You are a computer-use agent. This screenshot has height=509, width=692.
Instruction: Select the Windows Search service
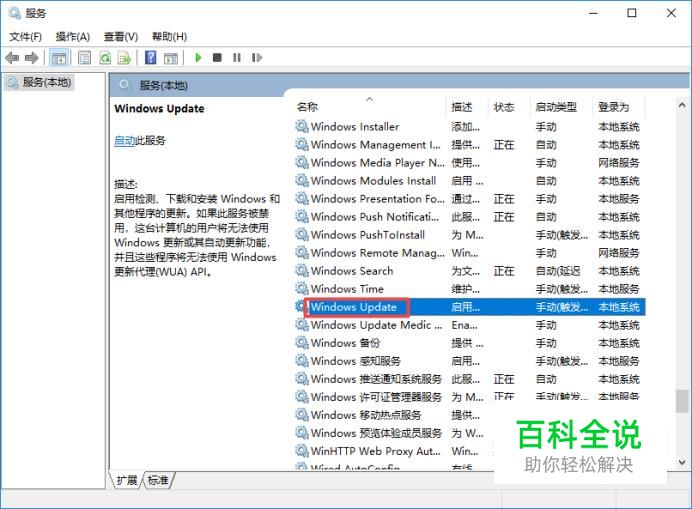click(470, 271)
